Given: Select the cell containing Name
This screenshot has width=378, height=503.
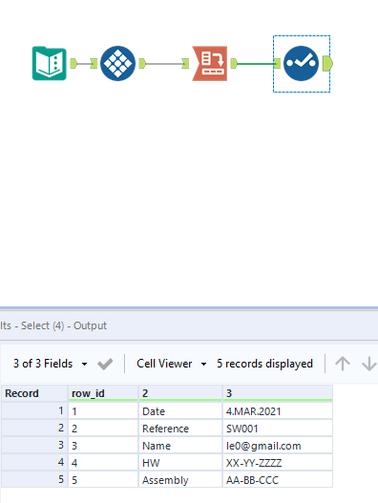Looking at the screenshot, I should click(x=180, y=446).
